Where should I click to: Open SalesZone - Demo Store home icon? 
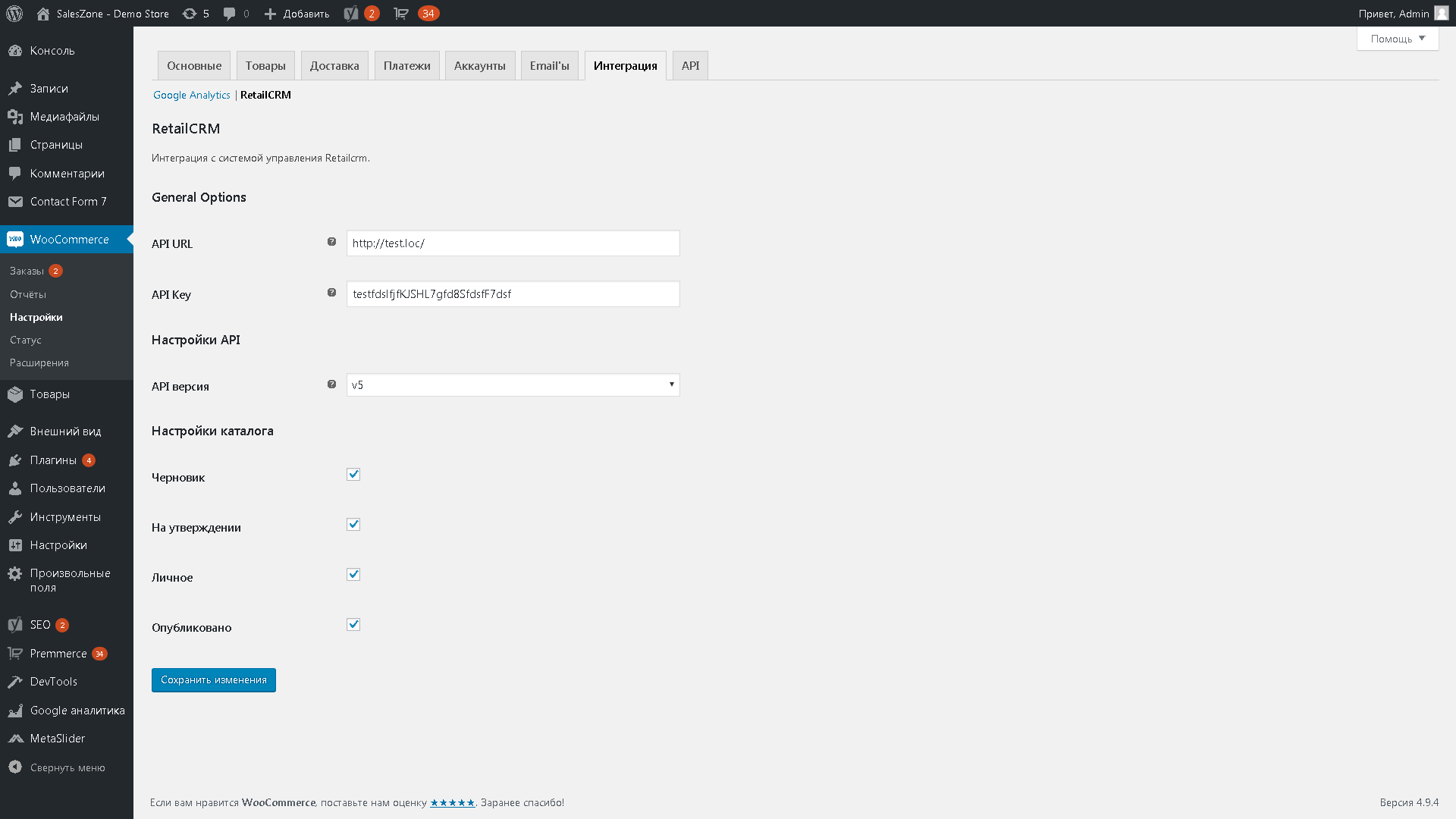point(43,14)
